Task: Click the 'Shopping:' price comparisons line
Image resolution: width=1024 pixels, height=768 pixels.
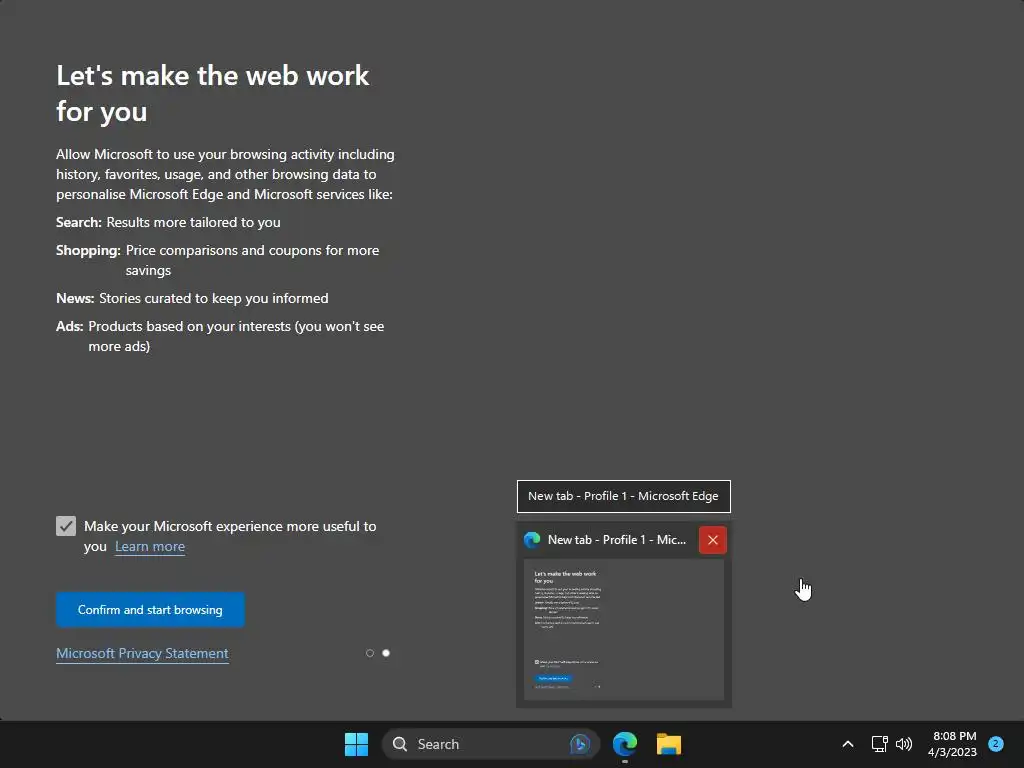Action: click(x=217, y=261)
